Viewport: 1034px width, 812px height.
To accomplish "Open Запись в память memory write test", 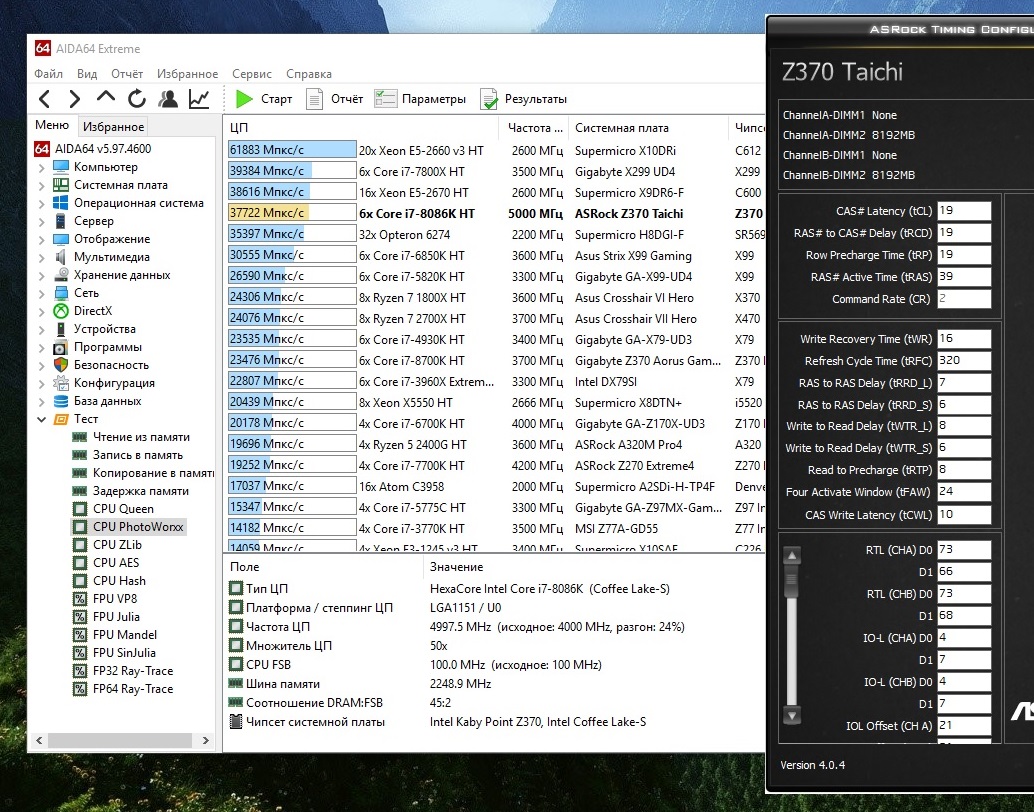I will pyautogui.click(x=138, y=455).
